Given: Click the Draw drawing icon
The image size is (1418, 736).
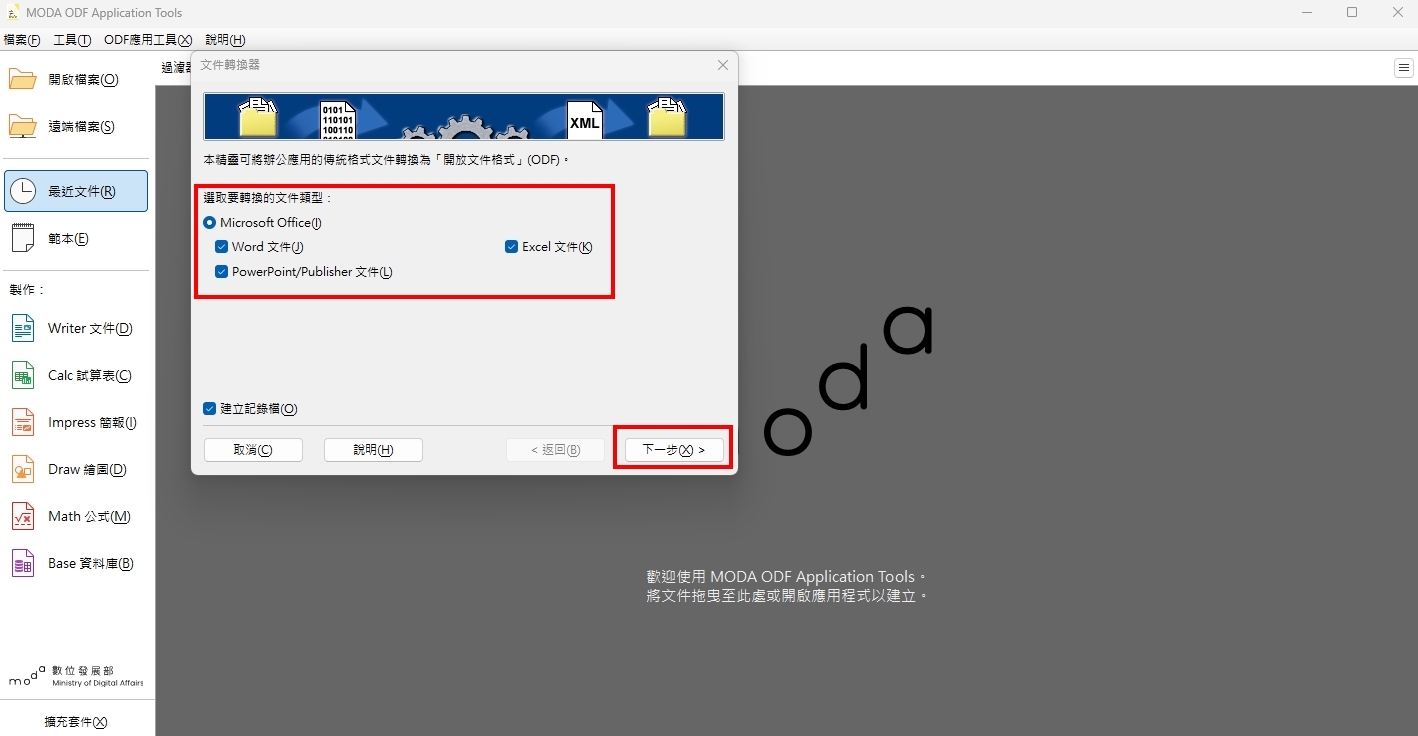Looking at the screenshot, I should (23, 469).
